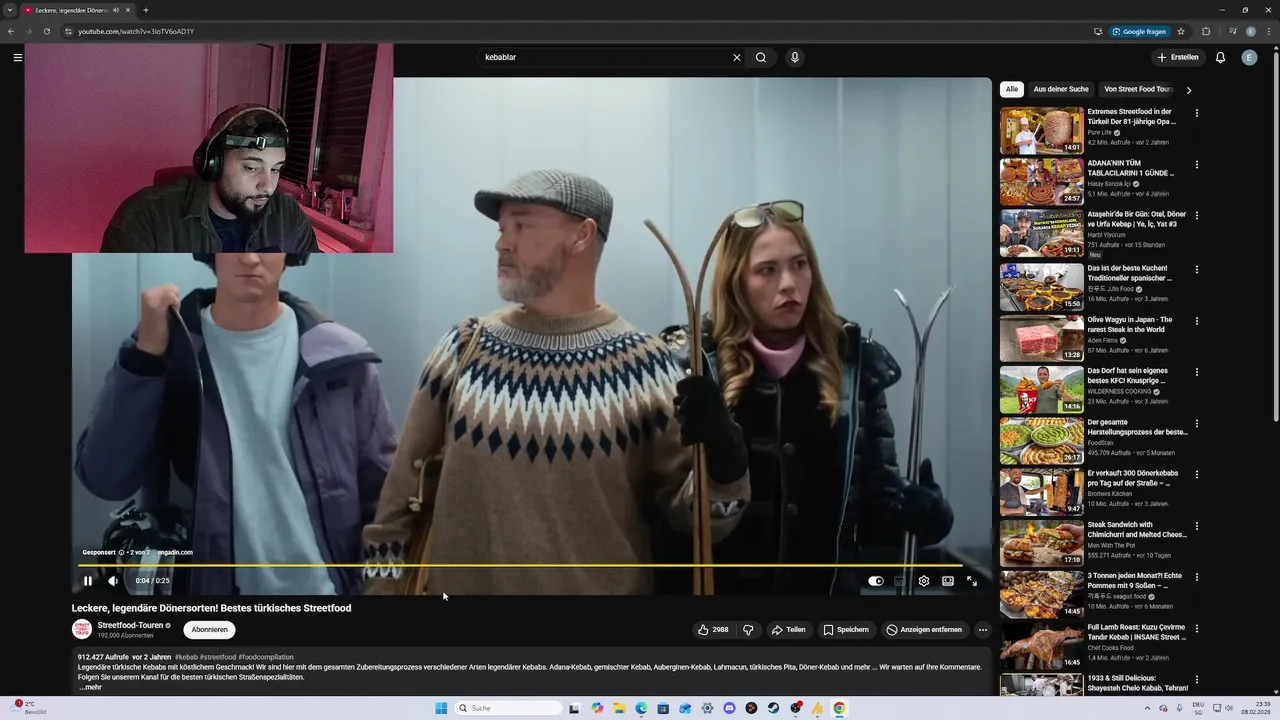Click the Teilen share button
Viewport: 1280px width, 720px height.
point(789,630)
